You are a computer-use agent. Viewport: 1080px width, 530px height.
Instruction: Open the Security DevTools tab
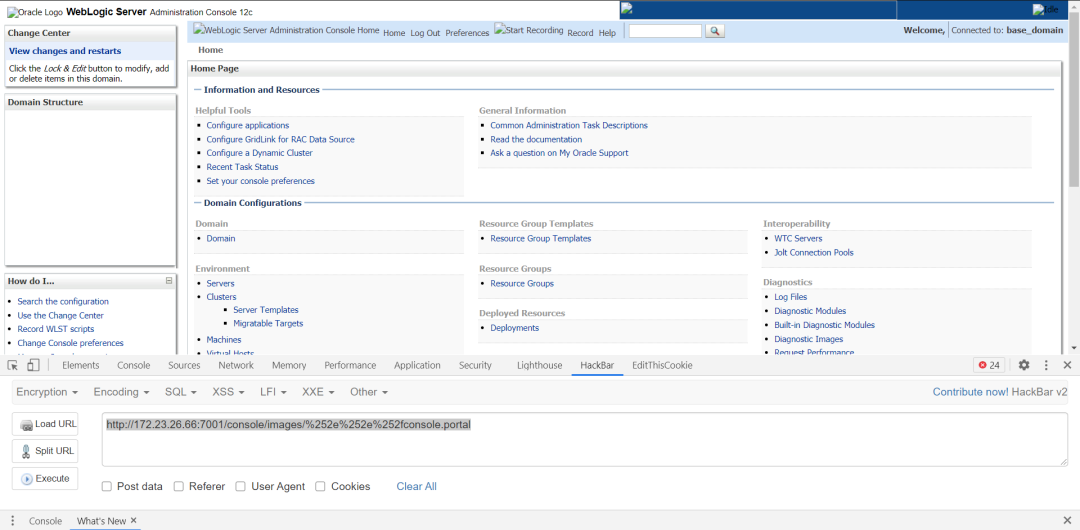coord(475,365)
